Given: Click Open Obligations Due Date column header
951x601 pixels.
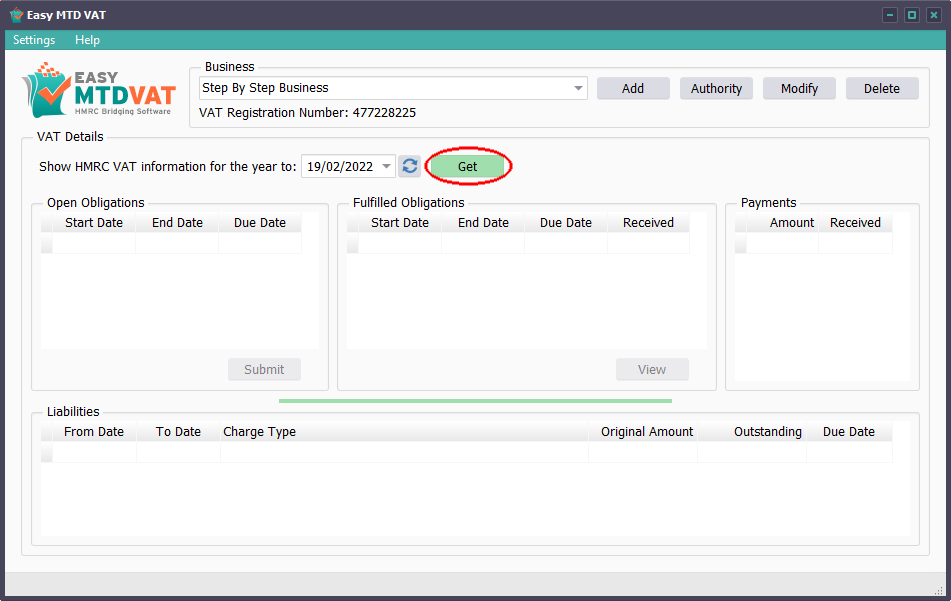Looking at the screenshot, I should (260, 223).
